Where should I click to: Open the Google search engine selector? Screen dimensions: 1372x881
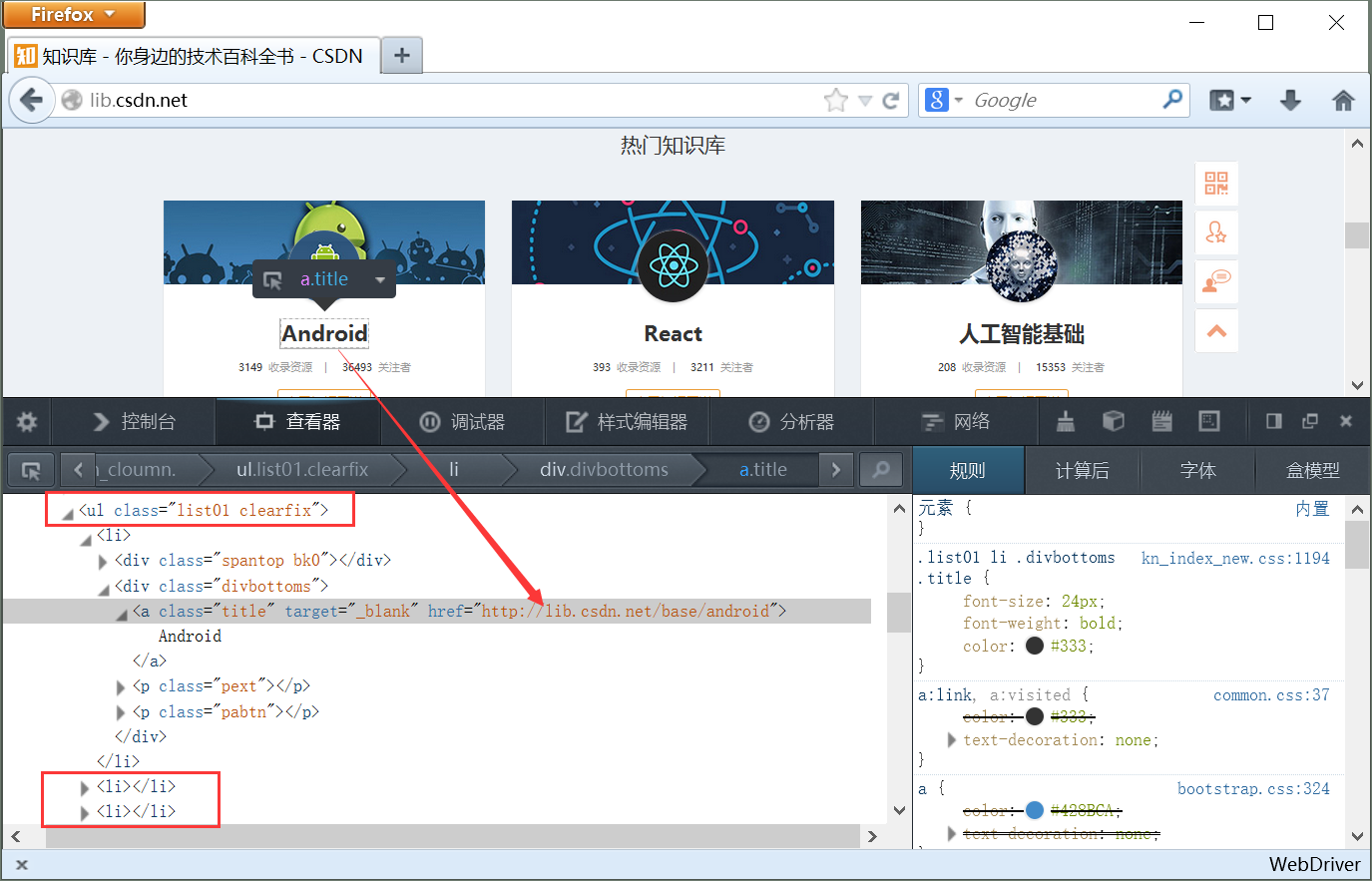click(943, 100)
